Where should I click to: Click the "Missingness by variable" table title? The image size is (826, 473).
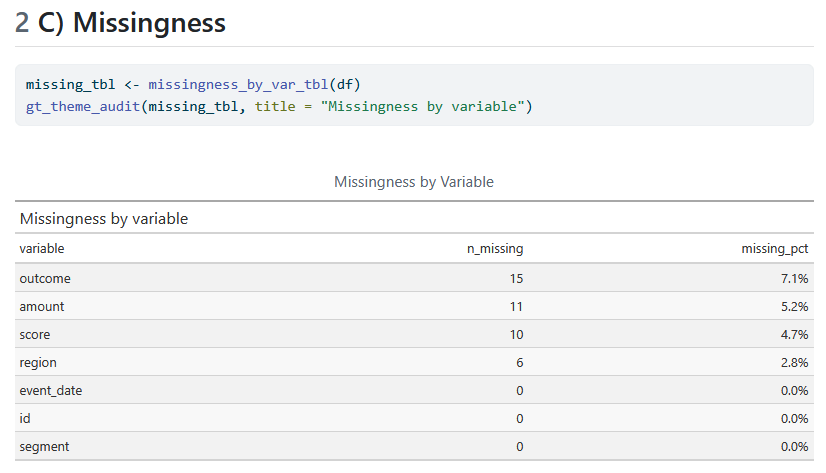tap(104, 218)
